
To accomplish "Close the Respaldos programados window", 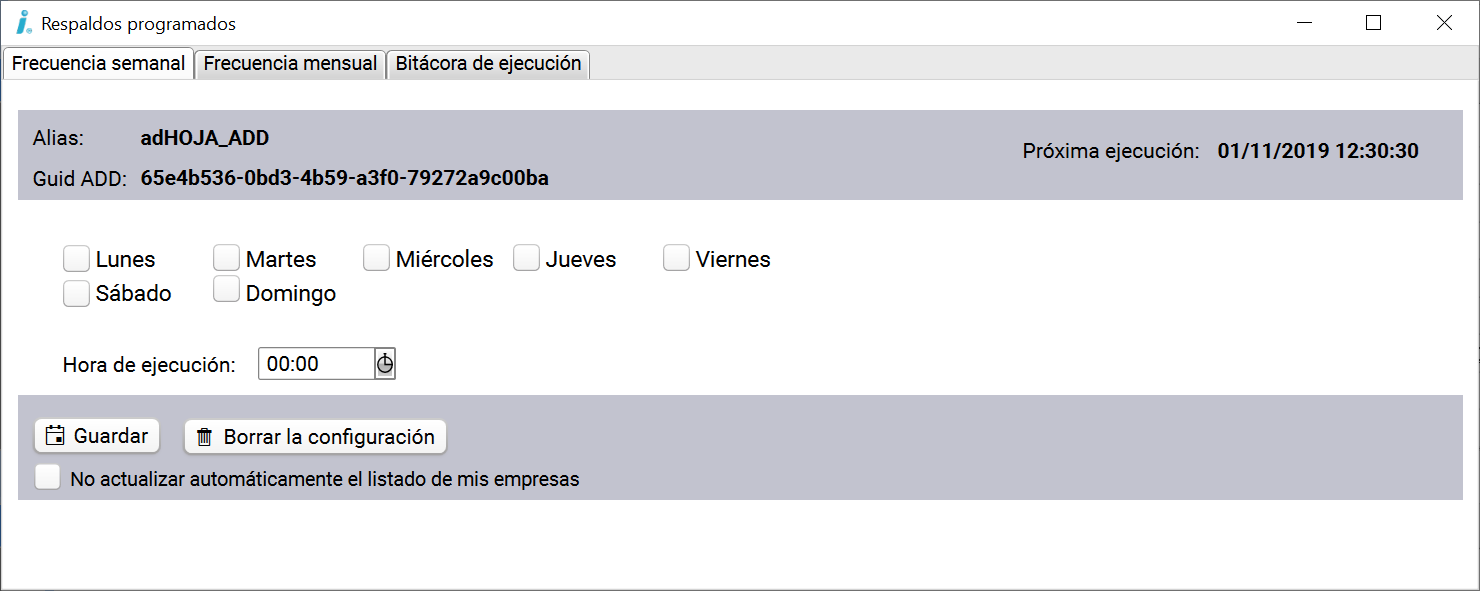I will (1444, 22).
